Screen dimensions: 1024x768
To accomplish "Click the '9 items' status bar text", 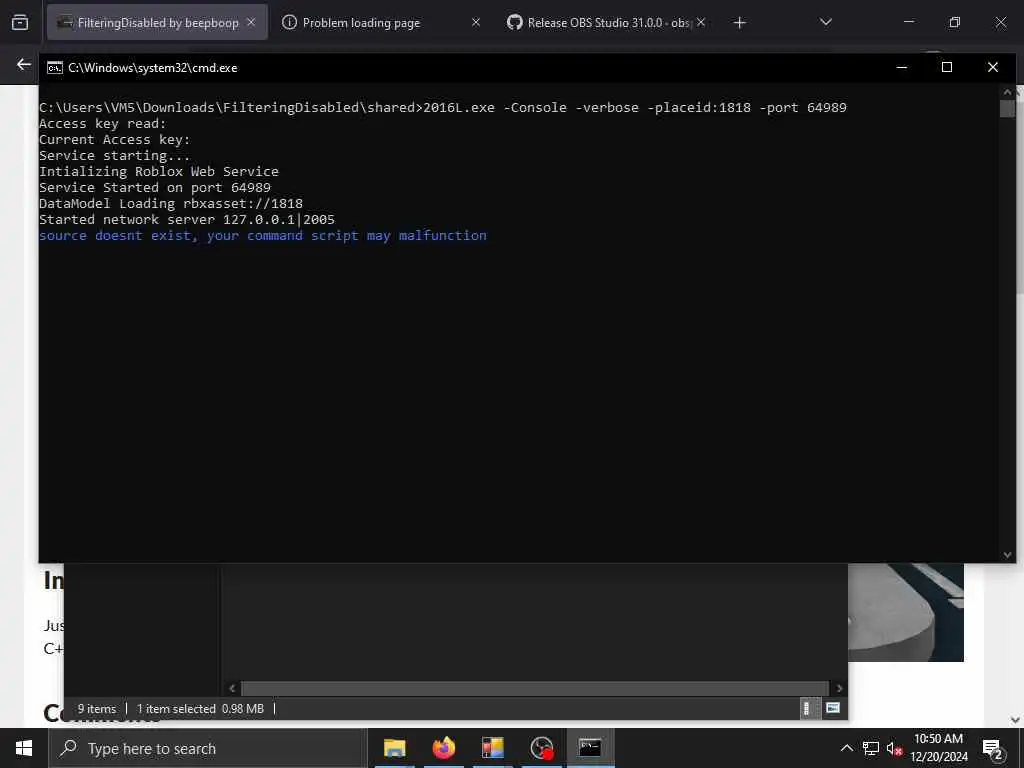I will [97, 709].
